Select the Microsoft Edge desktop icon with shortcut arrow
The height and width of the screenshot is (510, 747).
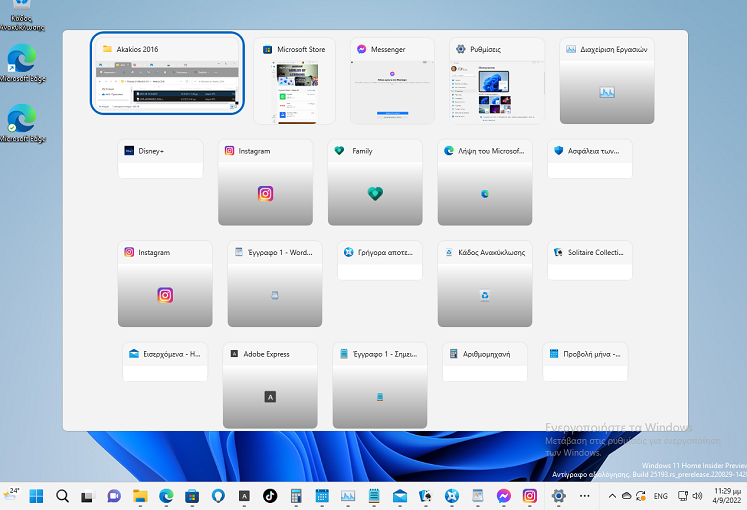22,63
